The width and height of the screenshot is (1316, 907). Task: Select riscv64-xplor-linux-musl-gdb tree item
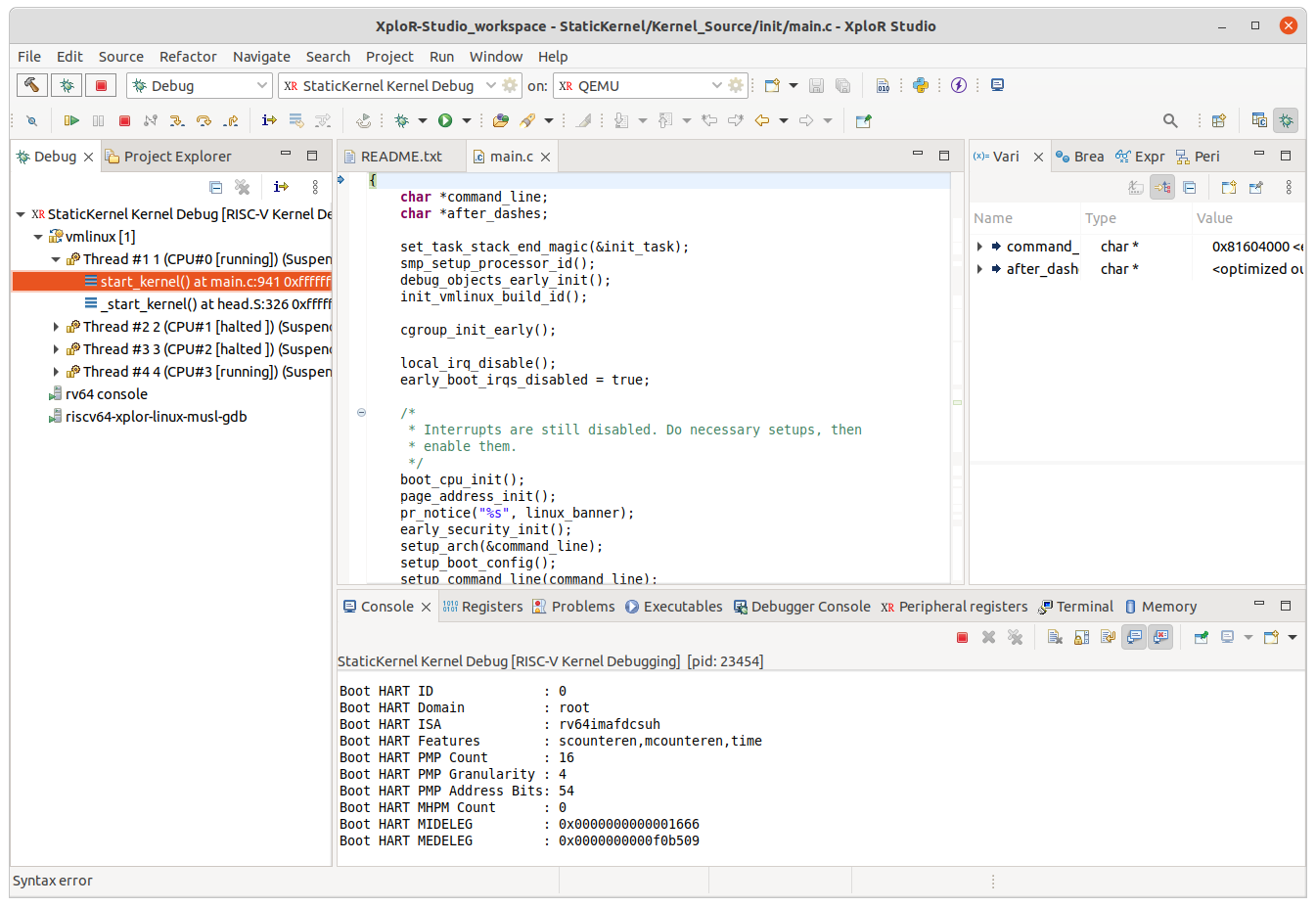pos(148,417)
